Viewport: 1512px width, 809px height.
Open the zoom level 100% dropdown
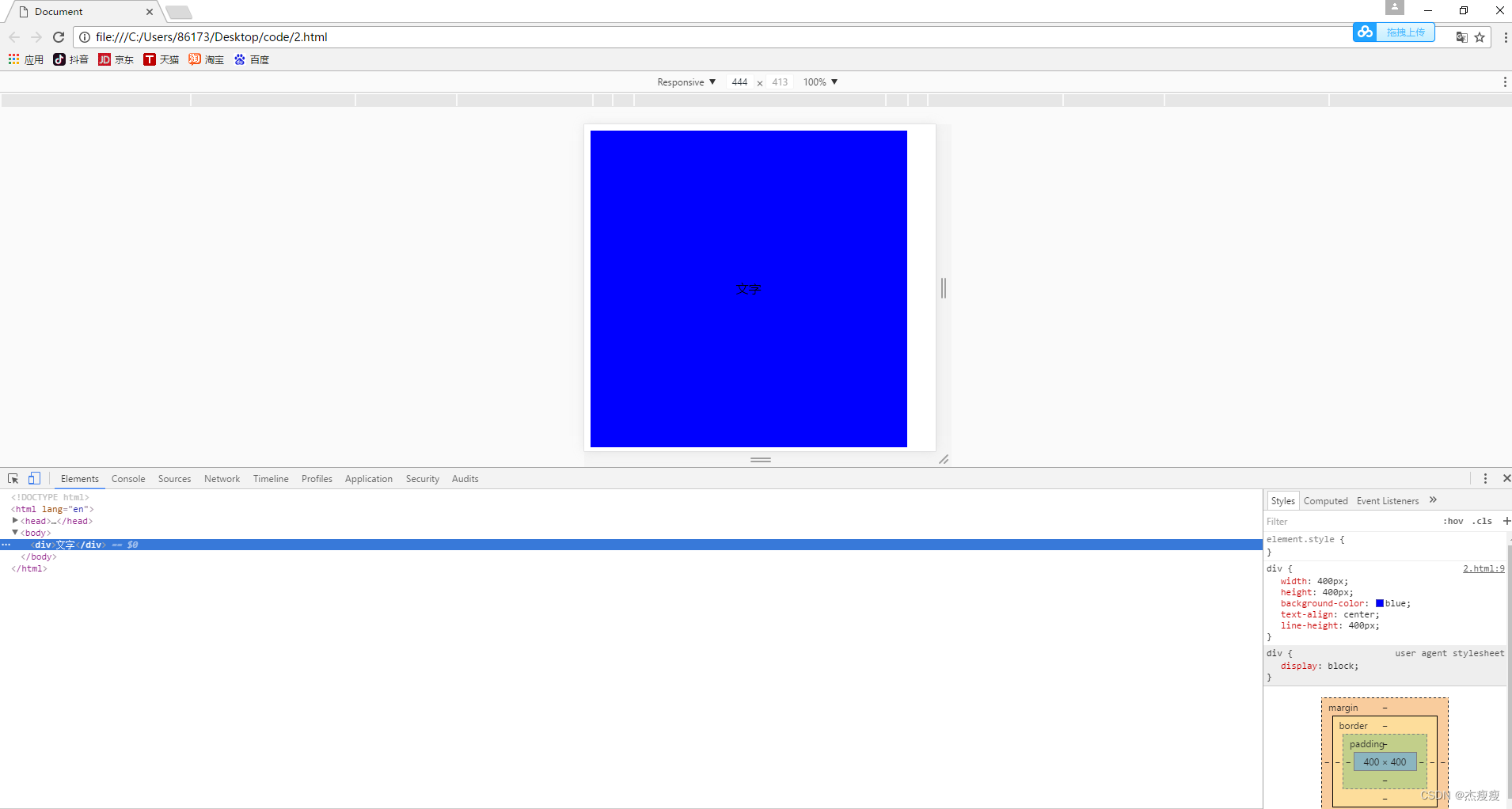[820, 82]
